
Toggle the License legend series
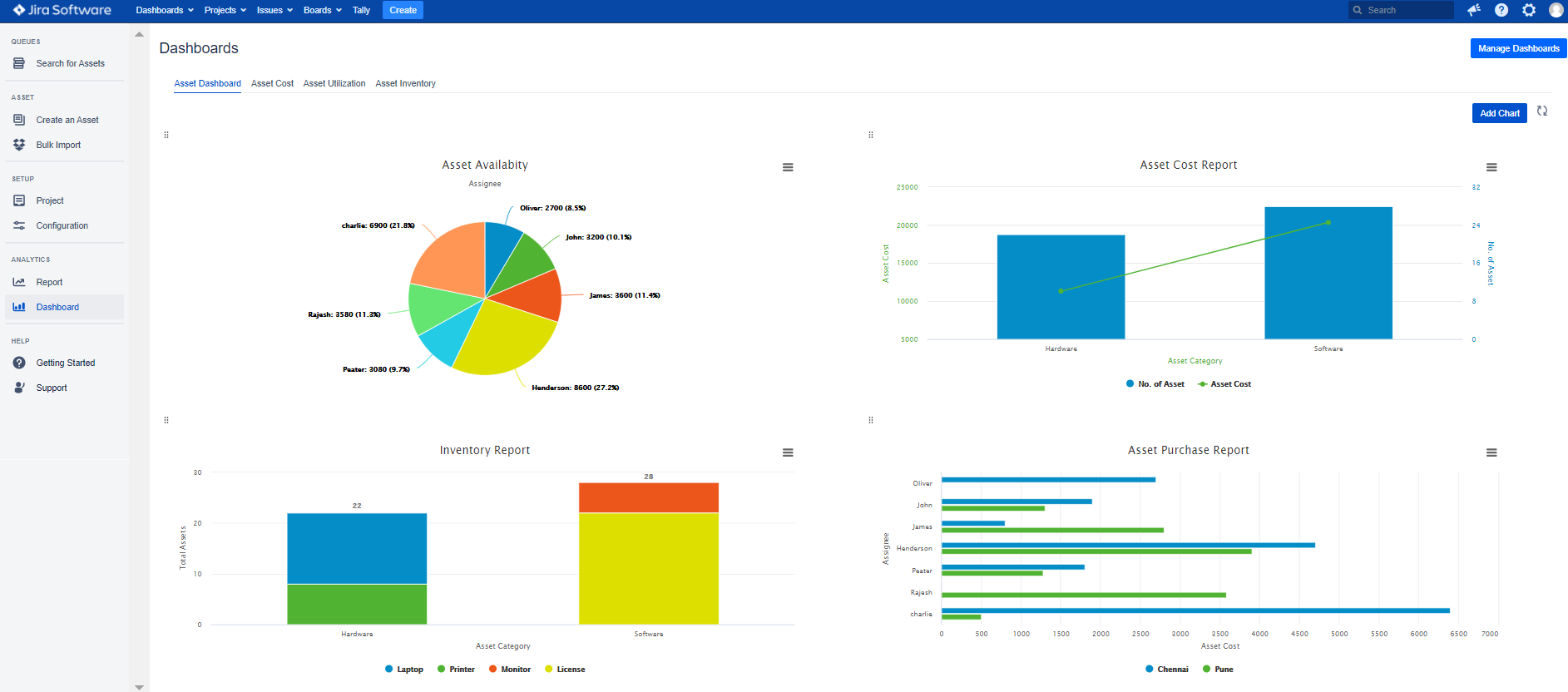click(x=565, y=669)
